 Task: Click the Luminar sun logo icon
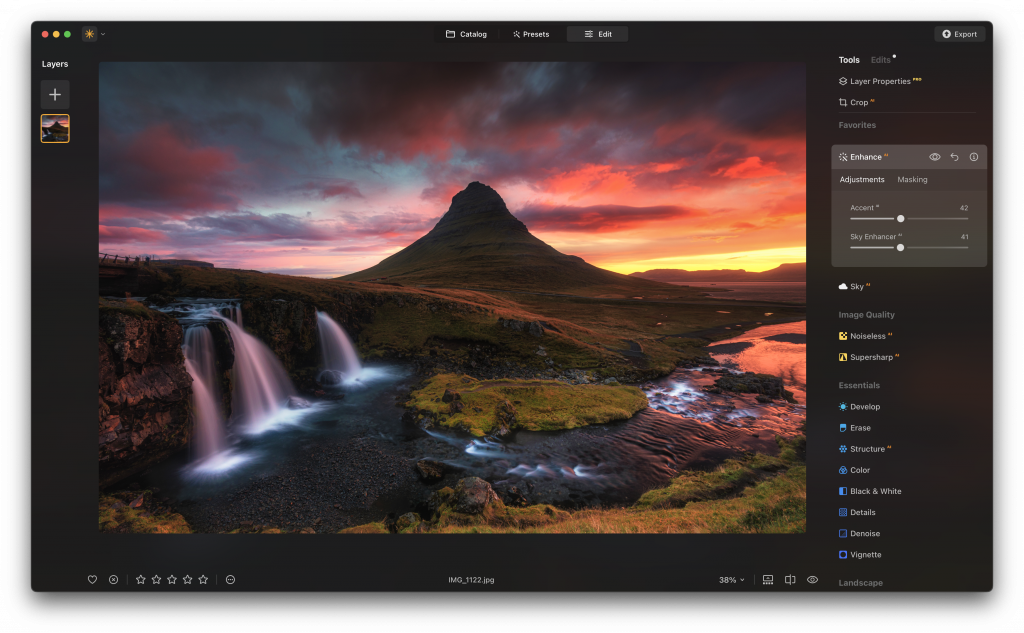[89, 34]
